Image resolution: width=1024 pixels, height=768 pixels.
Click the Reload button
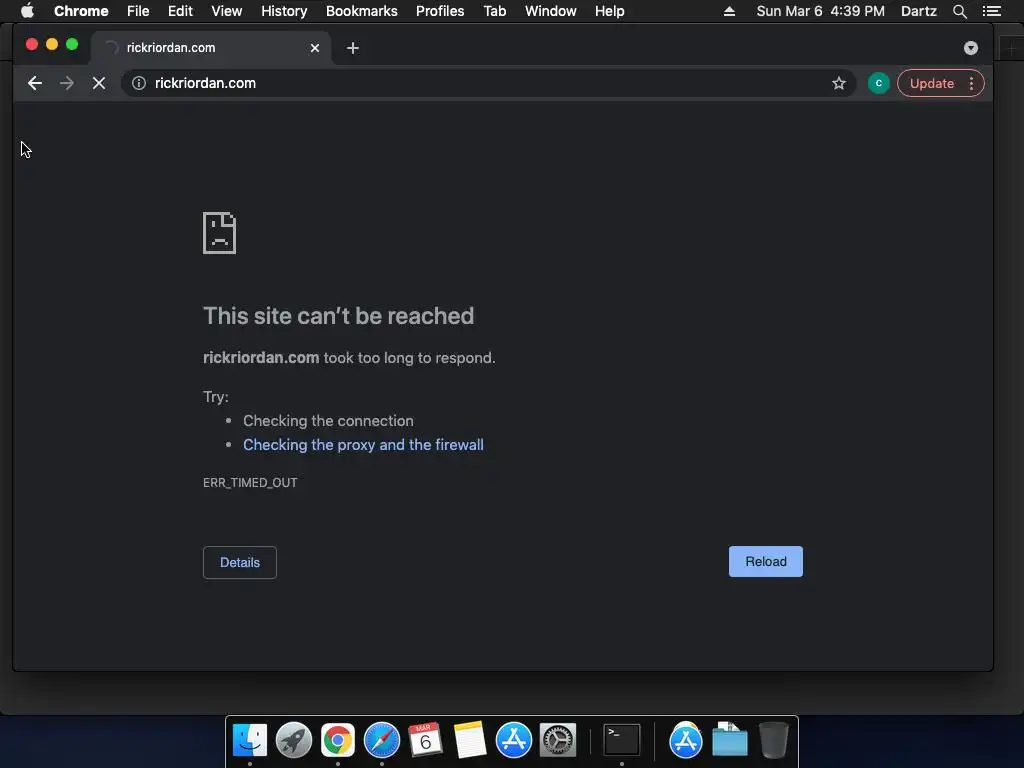765,562
